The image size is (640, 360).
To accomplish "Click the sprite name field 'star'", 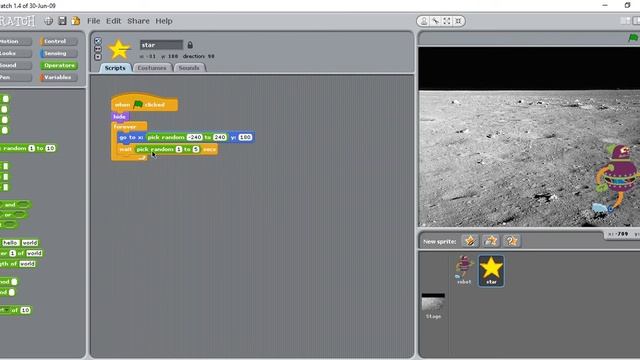I will tap(161, 45).
